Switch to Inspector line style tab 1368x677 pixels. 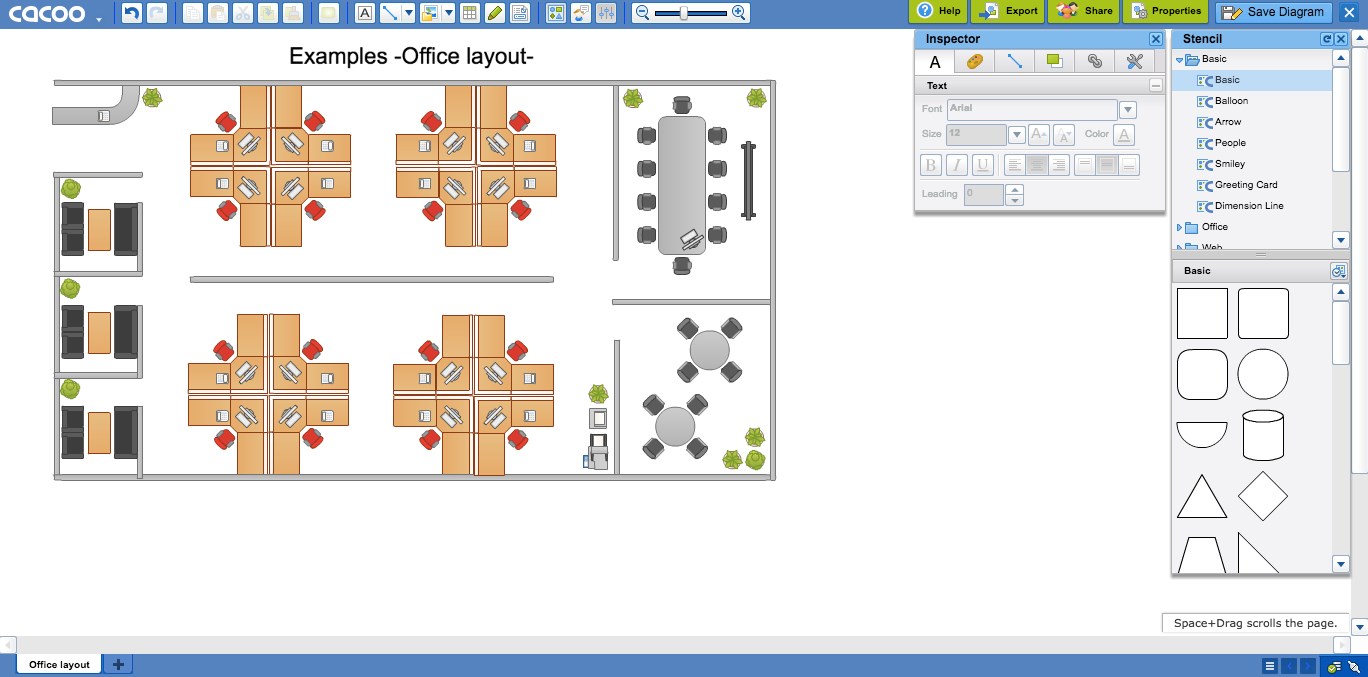[1014, 61]
